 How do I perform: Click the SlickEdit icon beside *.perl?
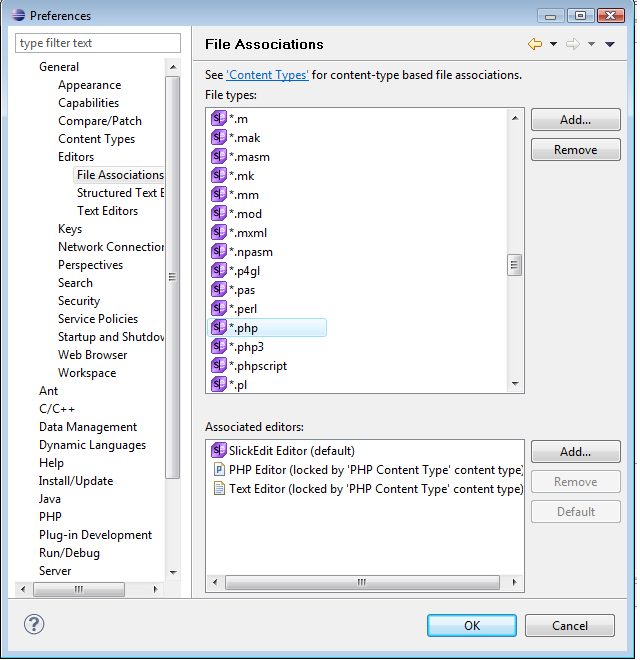pos(219,308)
